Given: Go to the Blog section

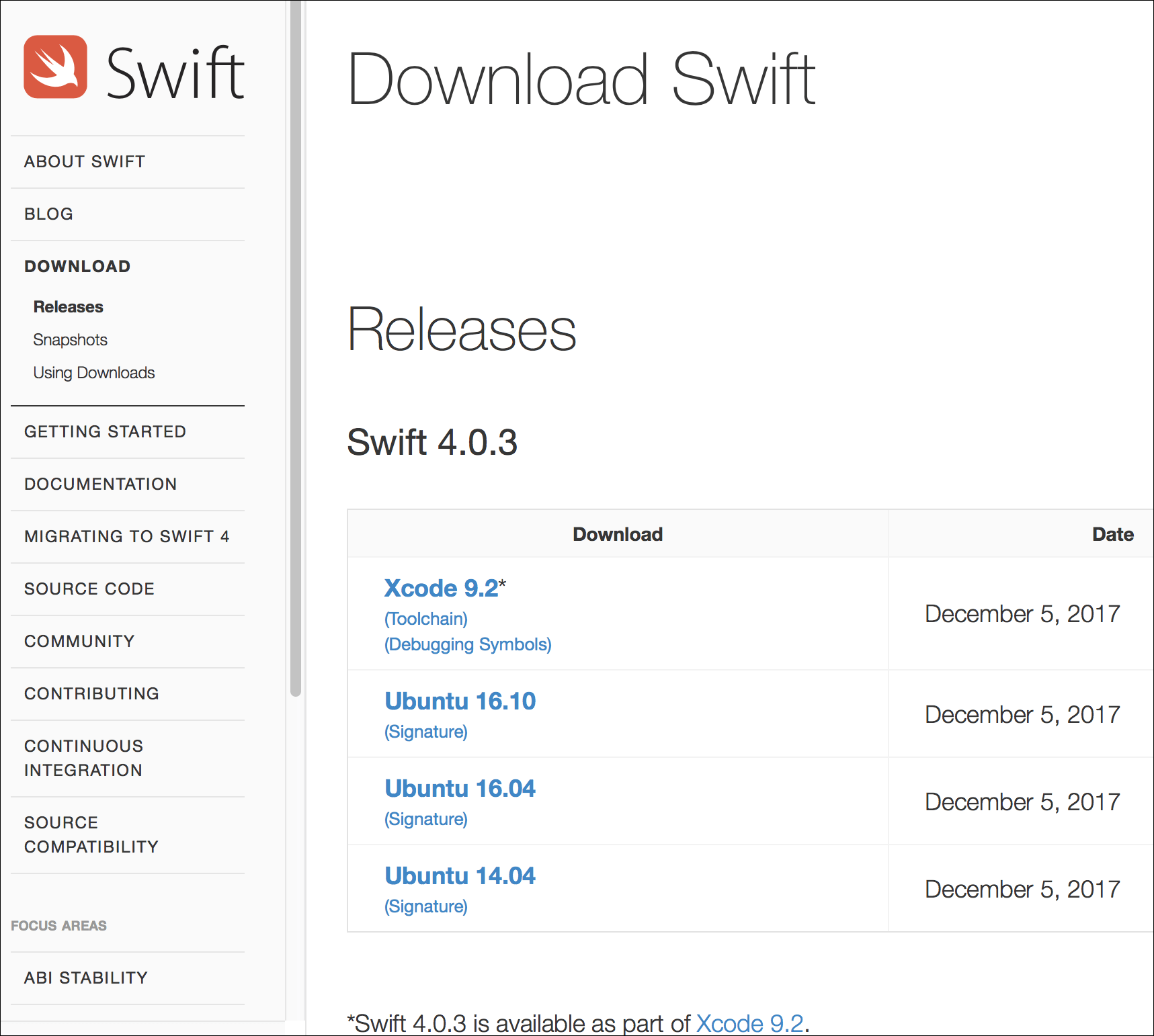Looking at the screenshot, I should [x=48, y=214].
